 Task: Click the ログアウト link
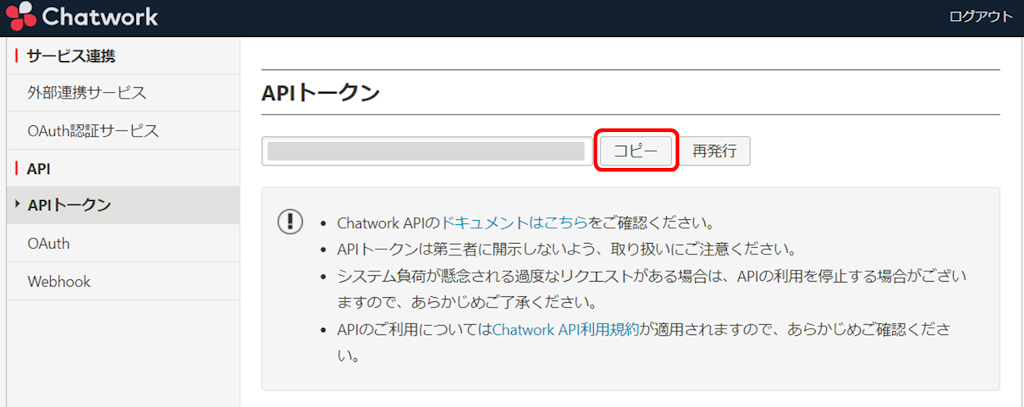pos(982,17)
